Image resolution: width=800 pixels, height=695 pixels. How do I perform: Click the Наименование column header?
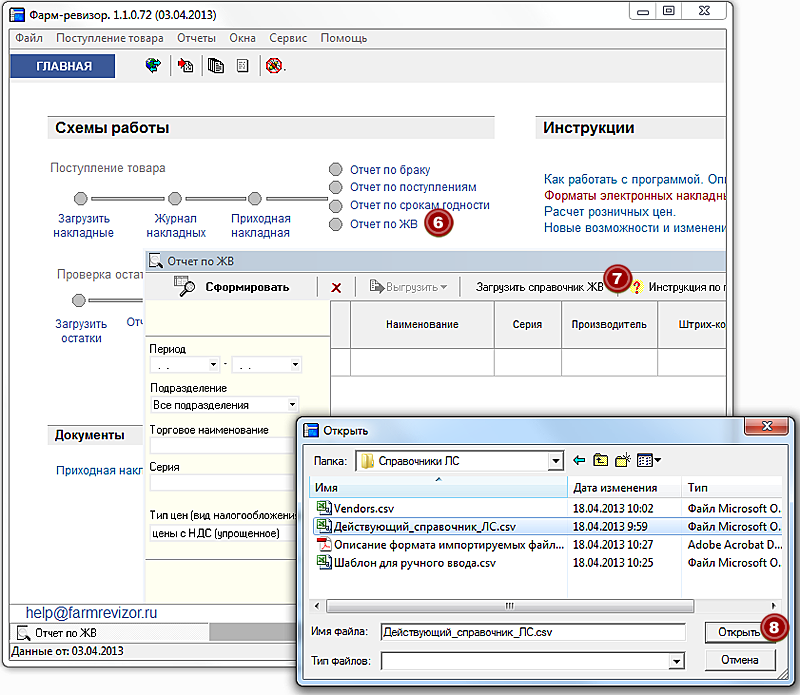pyautogui.click(x=422, y=325)
